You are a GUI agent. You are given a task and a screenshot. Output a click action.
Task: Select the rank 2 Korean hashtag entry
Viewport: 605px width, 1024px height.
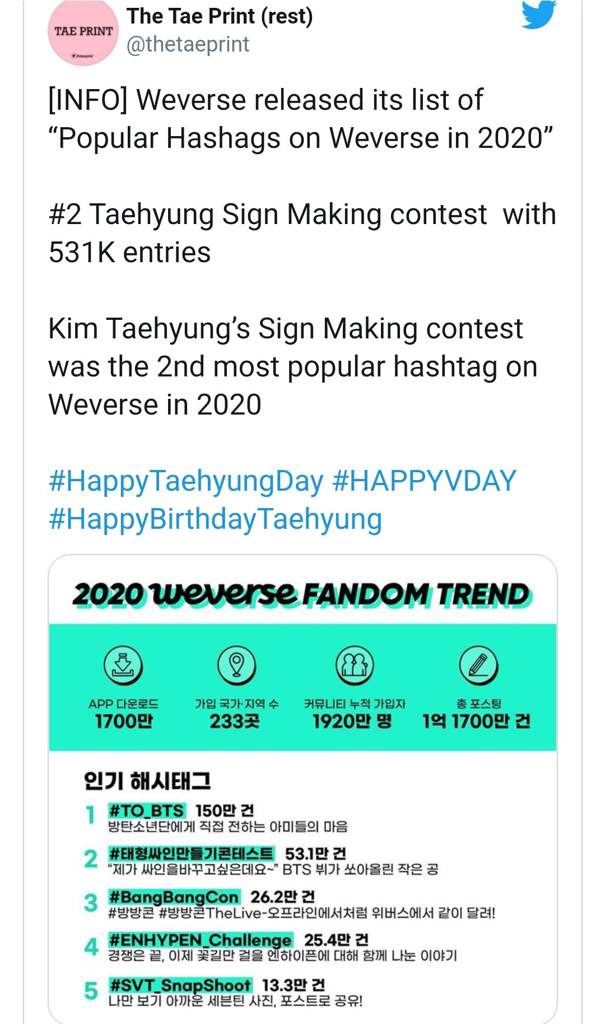191,854
